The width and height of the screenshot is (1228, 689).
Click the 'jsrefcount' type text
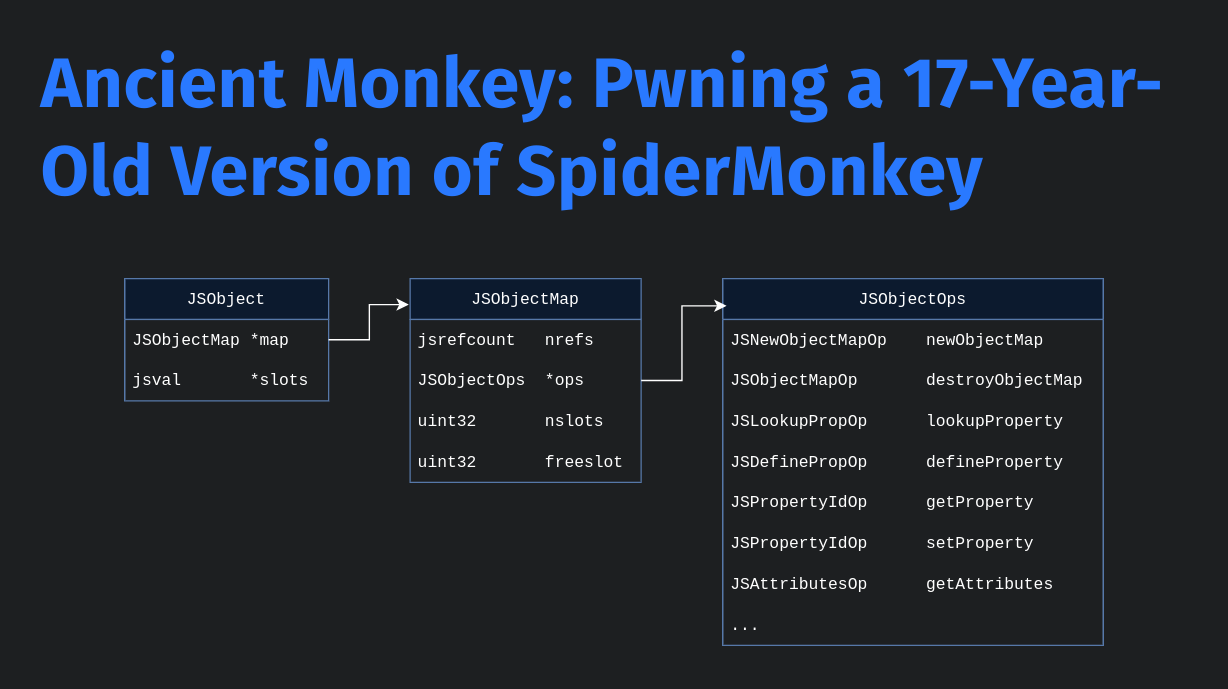[466, 340]
